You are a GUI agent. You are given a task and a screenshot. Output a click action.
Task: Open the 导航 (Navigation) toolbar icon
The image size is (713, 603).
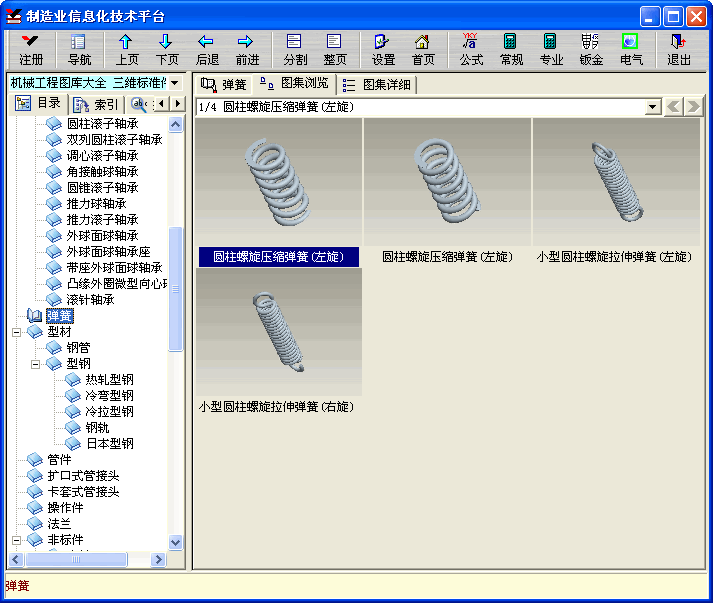[79, 49]
